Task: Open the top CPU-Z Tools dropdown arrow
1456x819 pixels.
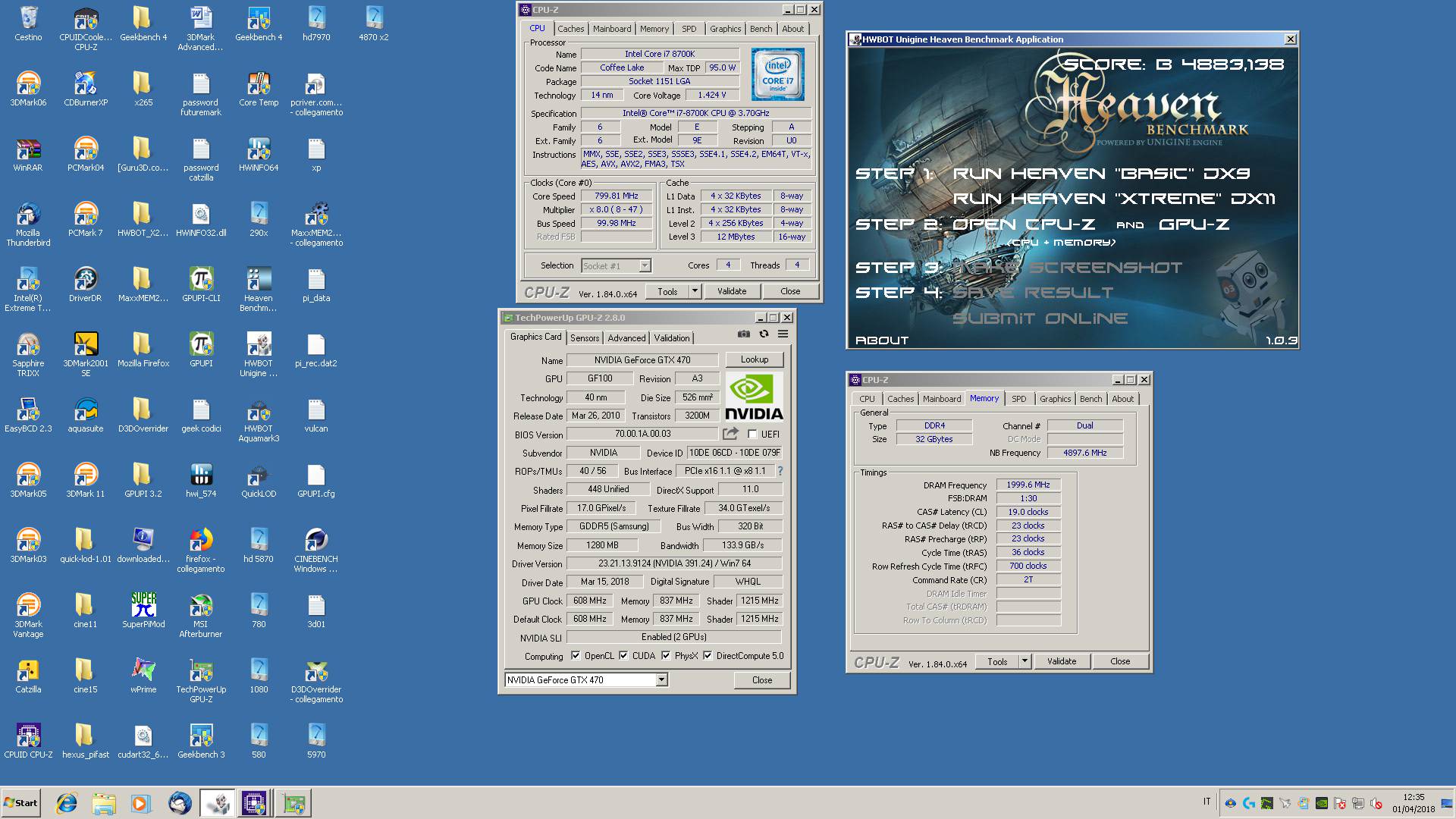Action: coord(694,291)
